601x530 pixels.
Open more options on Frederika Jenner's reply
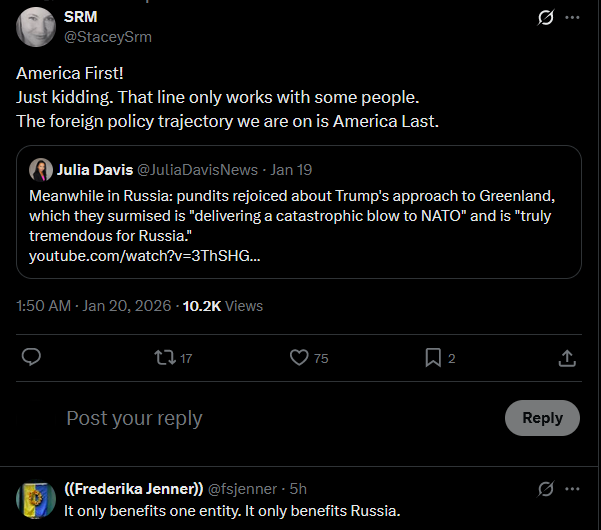(x=572, y=489)
